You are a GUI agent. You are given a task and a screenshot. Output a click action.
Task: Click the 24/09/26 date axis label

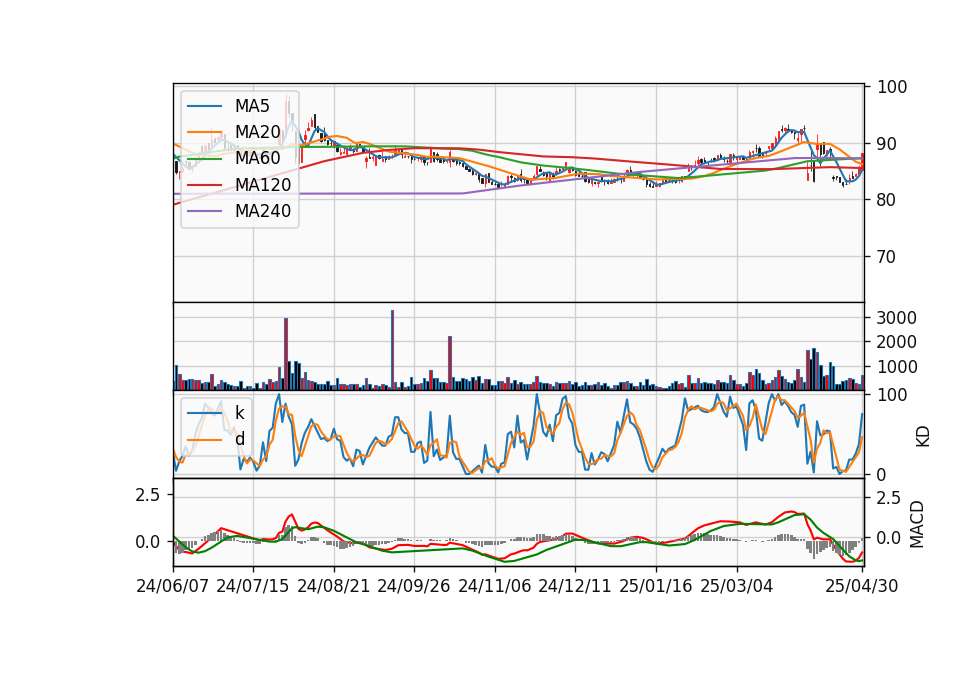[413, 586]
